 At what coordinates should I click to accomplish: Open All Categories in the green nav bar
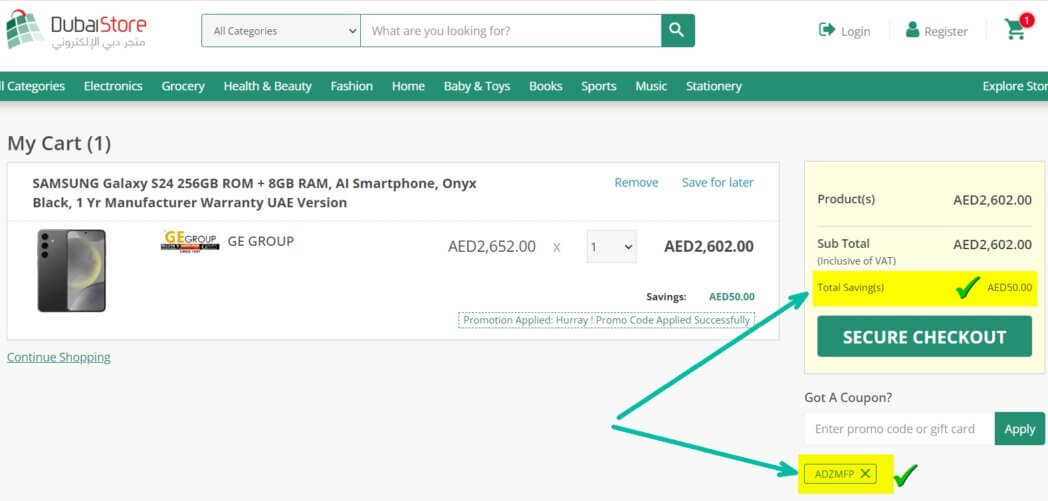pos(33,86)
